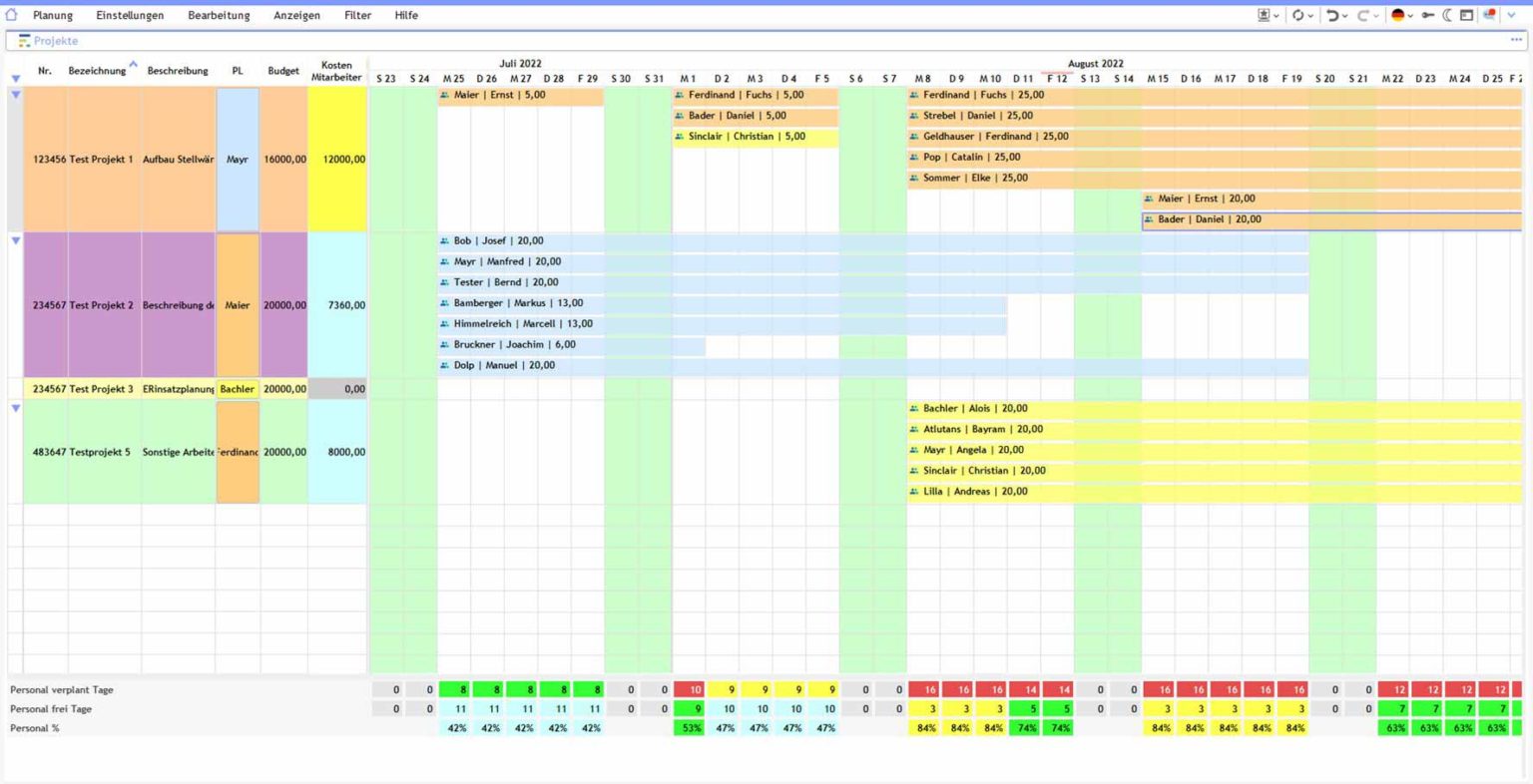Screen dimensions: 1533x784
Task: Sort by clicking the Bezeichnung column header
Action: [96, 70]
